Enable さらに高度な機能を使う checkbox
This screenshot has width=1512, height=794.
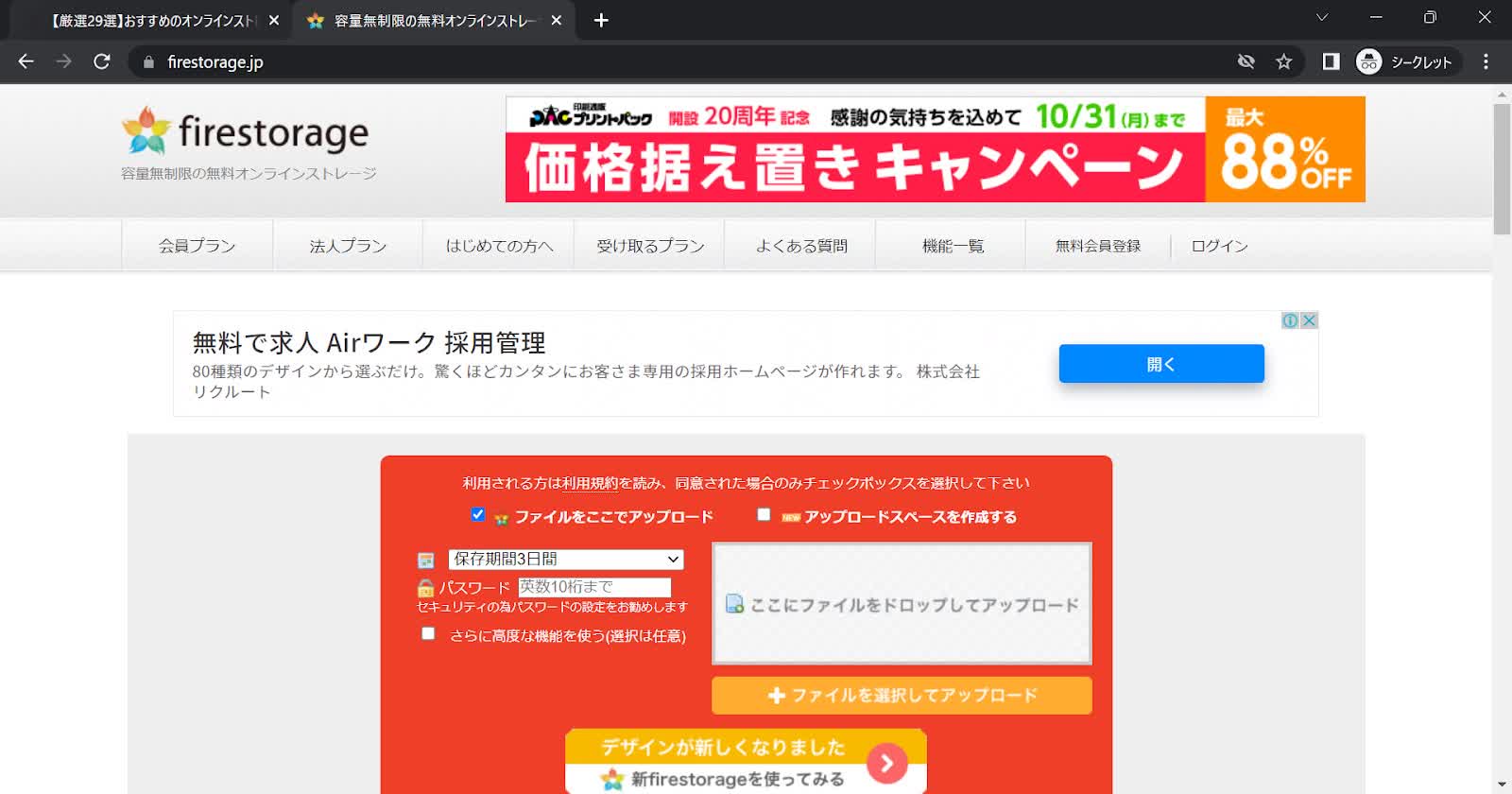(x=428, y=633)
